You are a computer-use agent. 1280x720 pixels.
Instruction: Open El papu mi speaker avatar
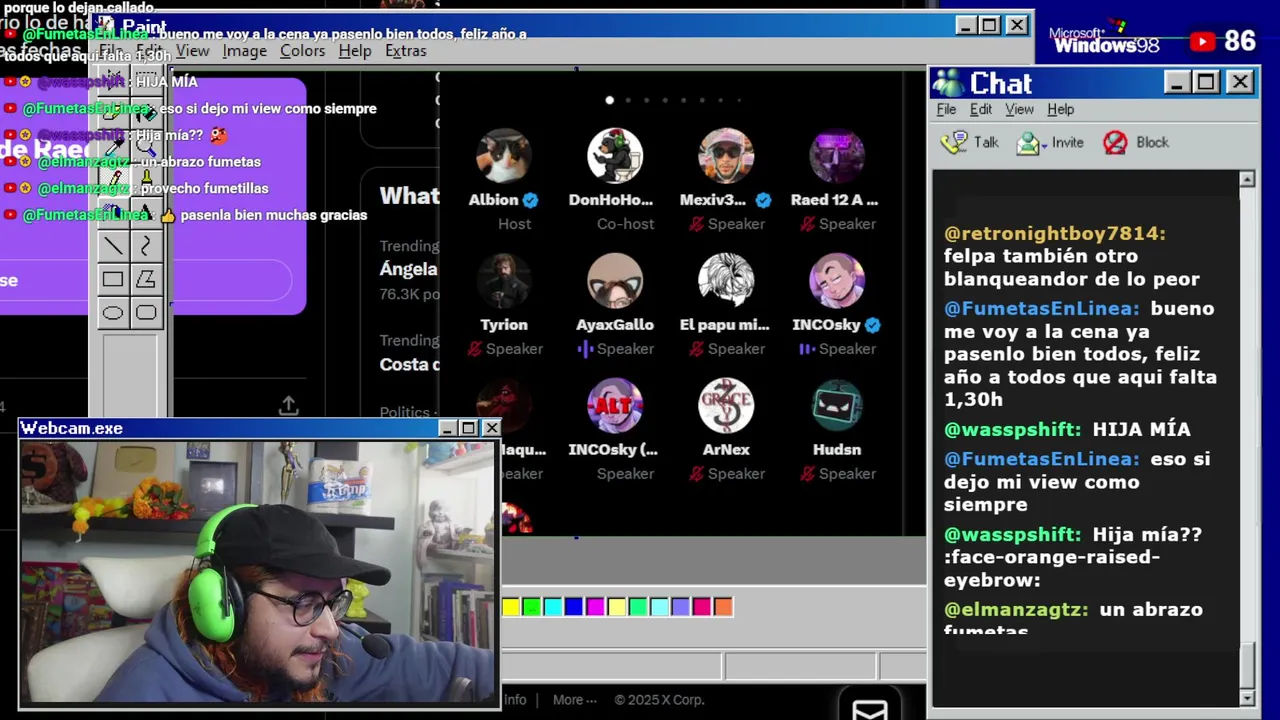click(726, 281)
